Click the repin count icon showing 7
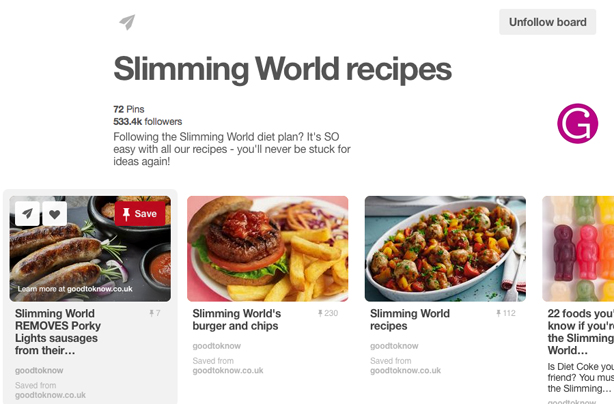 [151, 313]
